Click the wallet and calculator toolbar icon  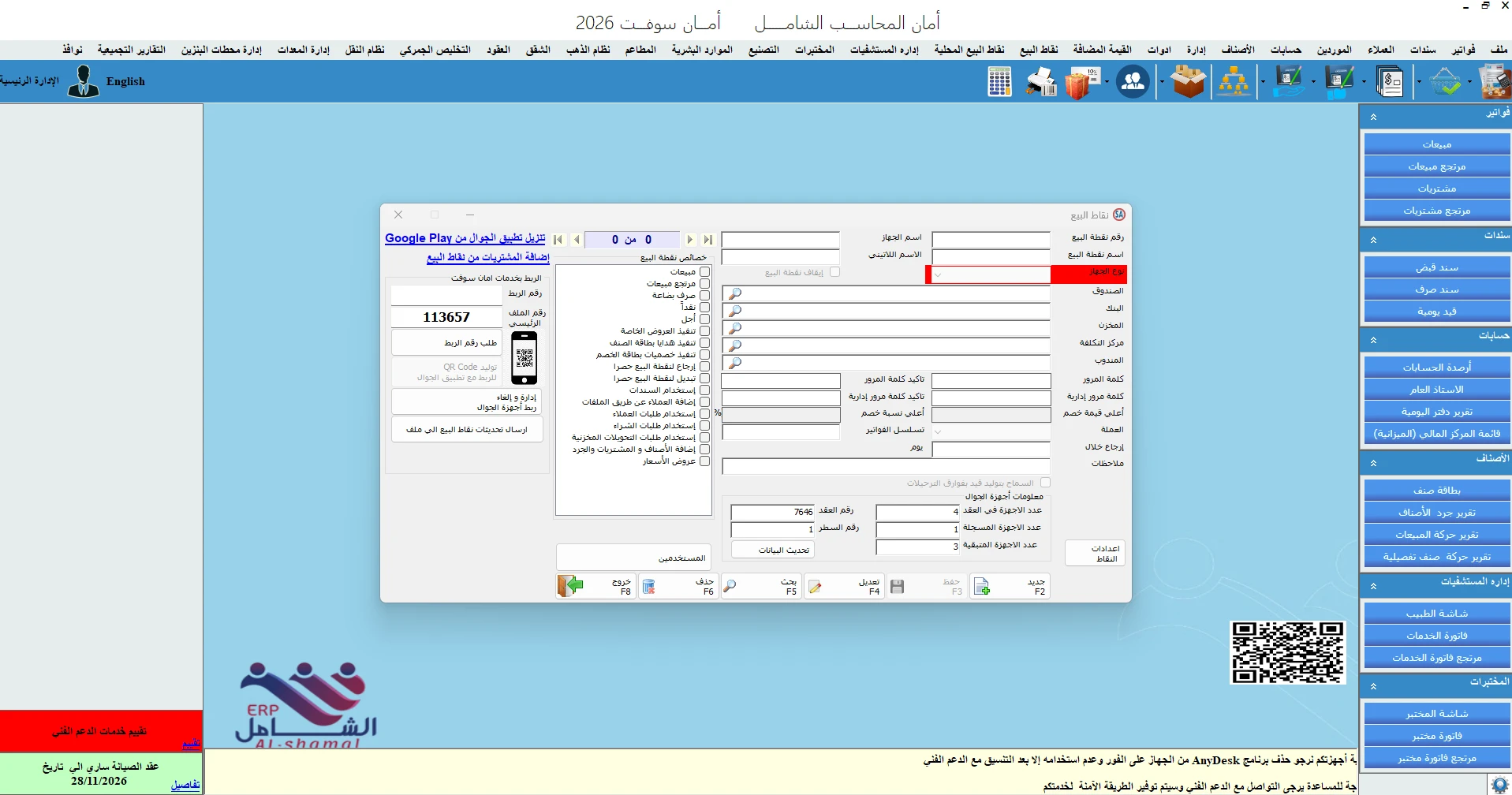tap(1495, 82)
